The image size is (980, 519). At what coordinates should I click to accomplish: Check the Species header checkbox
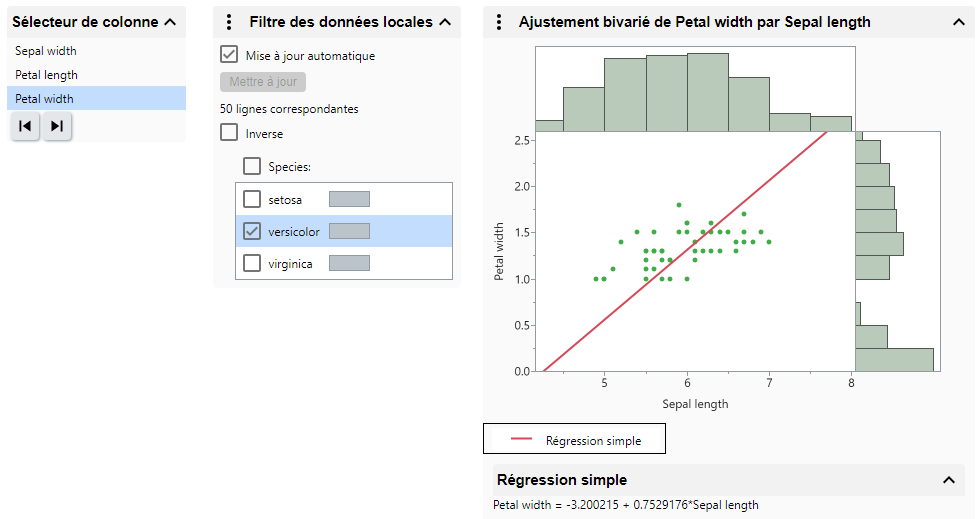[x=252, y=167]
